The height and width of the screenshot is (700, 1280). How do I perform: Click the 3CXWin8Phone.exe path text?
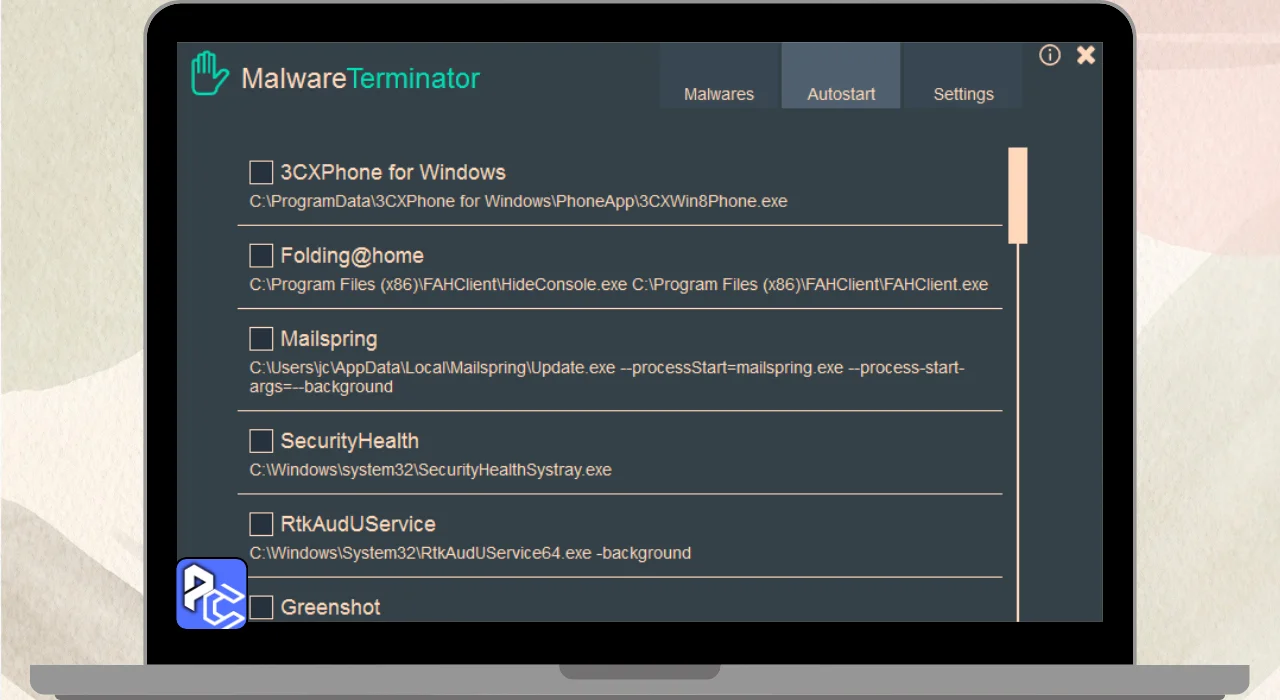518,202
